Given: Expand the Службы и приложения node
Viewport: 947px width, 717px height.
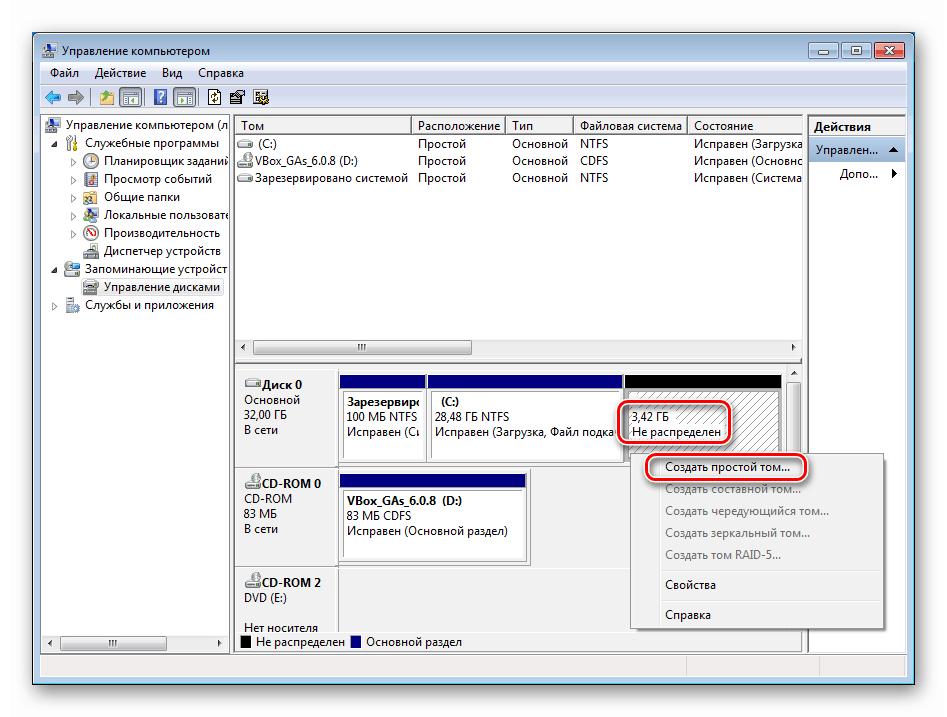Looking at the screenshot, I should pyautogui.click(x=54, y=306).
